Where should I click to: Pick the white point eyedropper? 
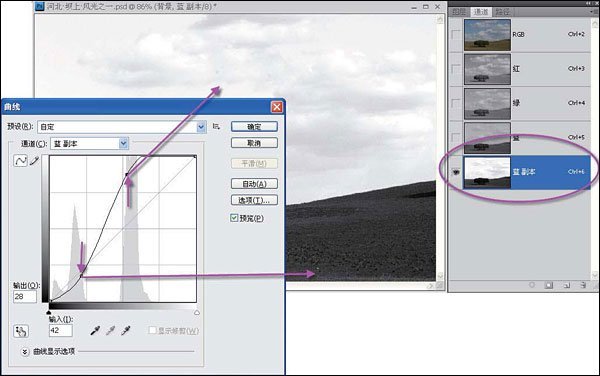coord(126,331)
